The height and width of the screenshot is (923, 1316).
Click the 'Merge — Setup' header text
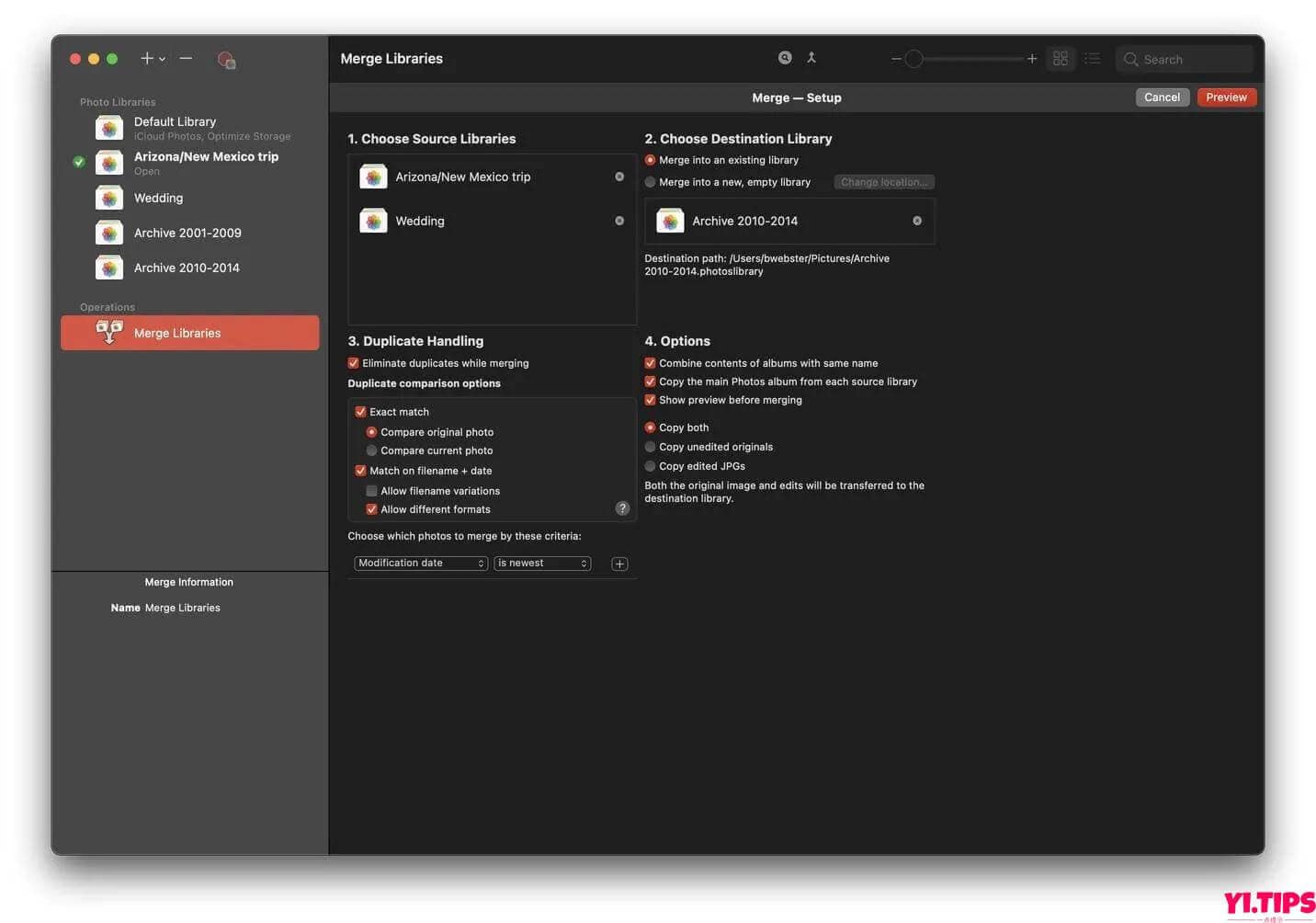click(x=797, y=97)
